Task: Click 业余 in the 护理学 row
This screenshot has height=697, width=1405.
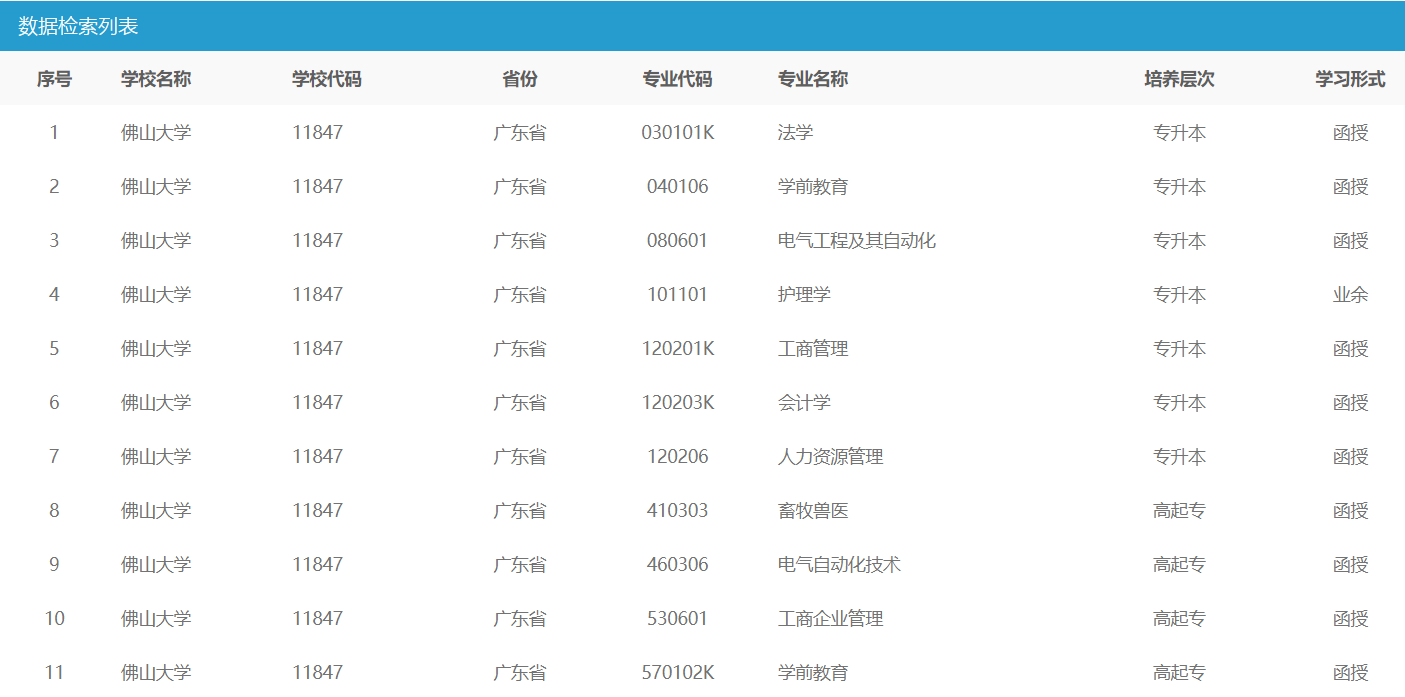Action: pyautogui.click(x=1351, y=295)
